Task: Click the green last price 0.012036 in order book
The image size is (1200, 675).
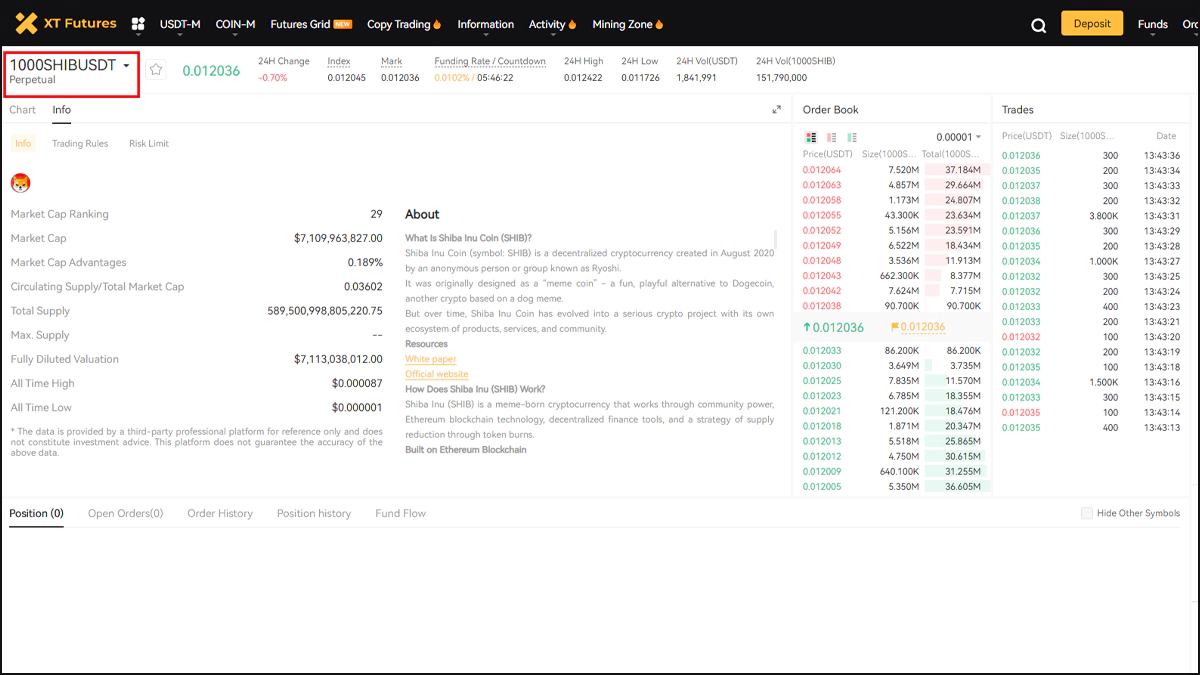Action: coord(833,327)
